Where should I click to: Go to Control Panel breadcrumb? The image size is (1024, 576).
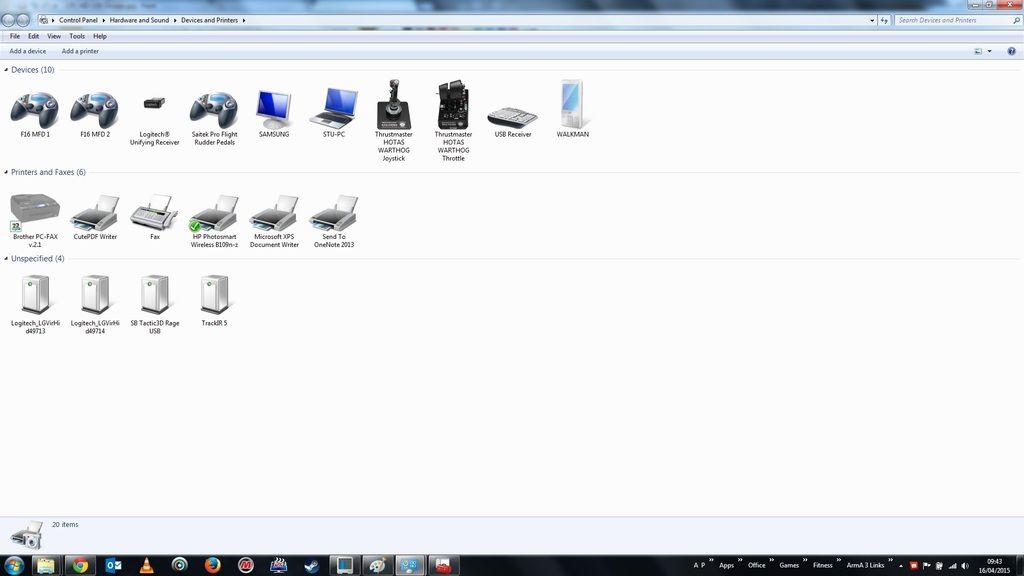click(78, 20)
